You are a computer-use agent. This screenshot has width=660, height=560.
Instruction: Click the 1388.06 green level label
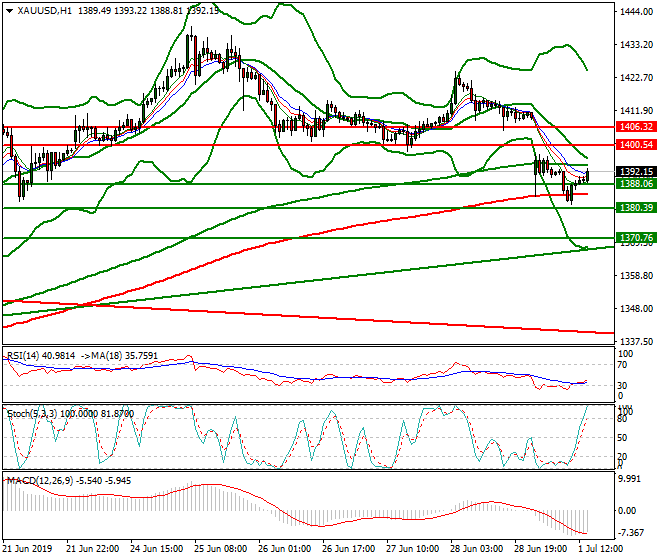coord(636,184)
